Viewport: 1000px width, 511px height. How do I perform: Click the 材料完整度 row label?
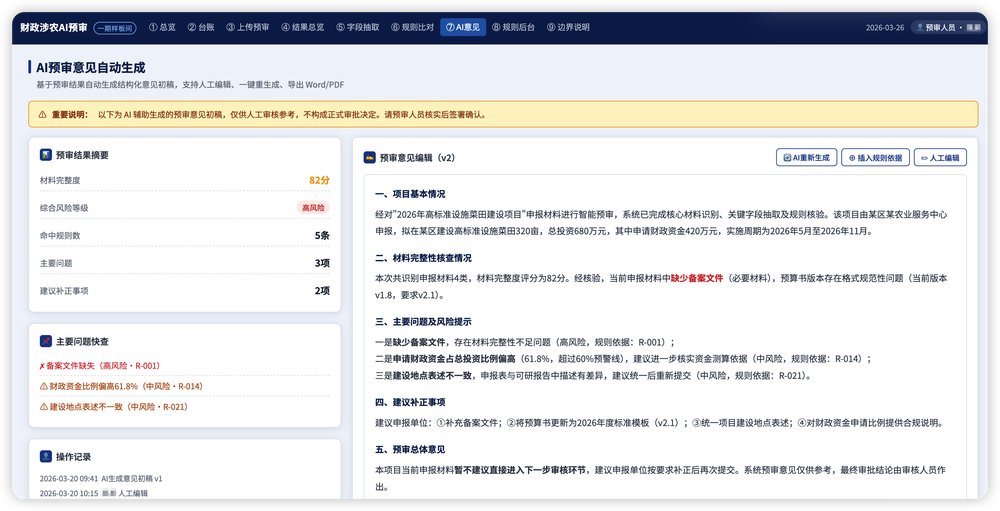(60, 181)
